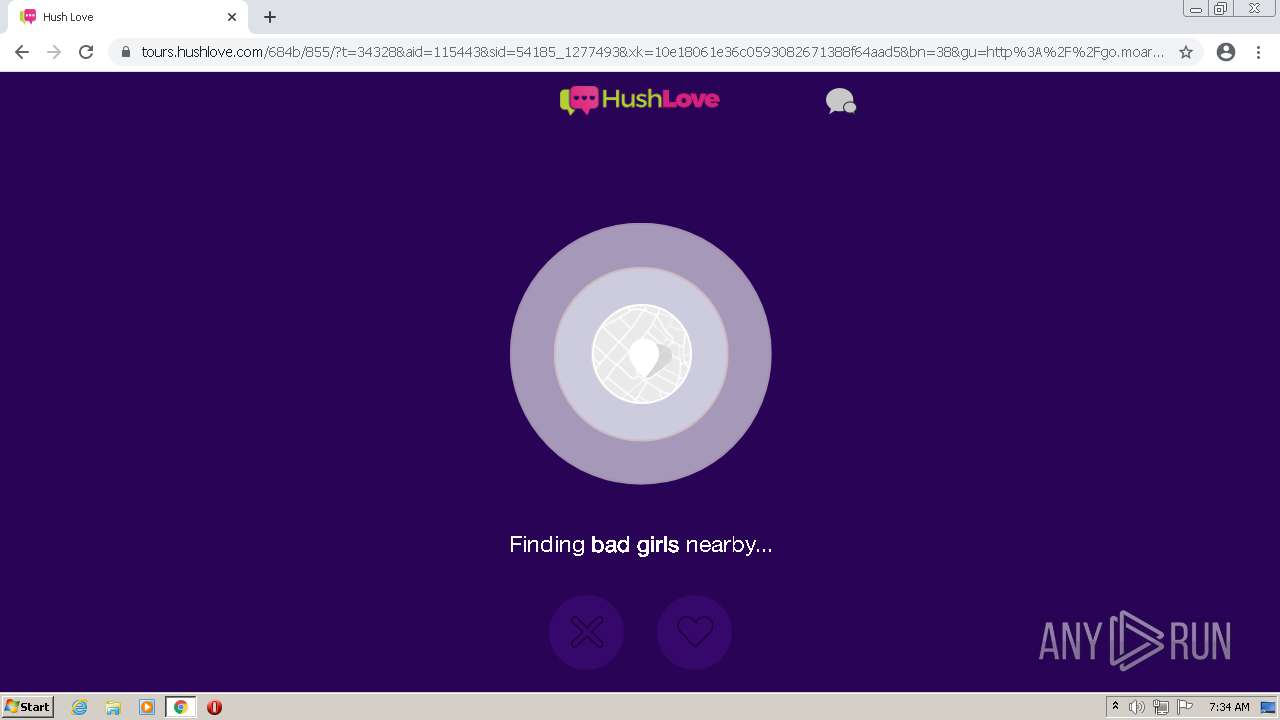Click the 'Finding bad girls nearby...' text

click(x=640, y=545)
